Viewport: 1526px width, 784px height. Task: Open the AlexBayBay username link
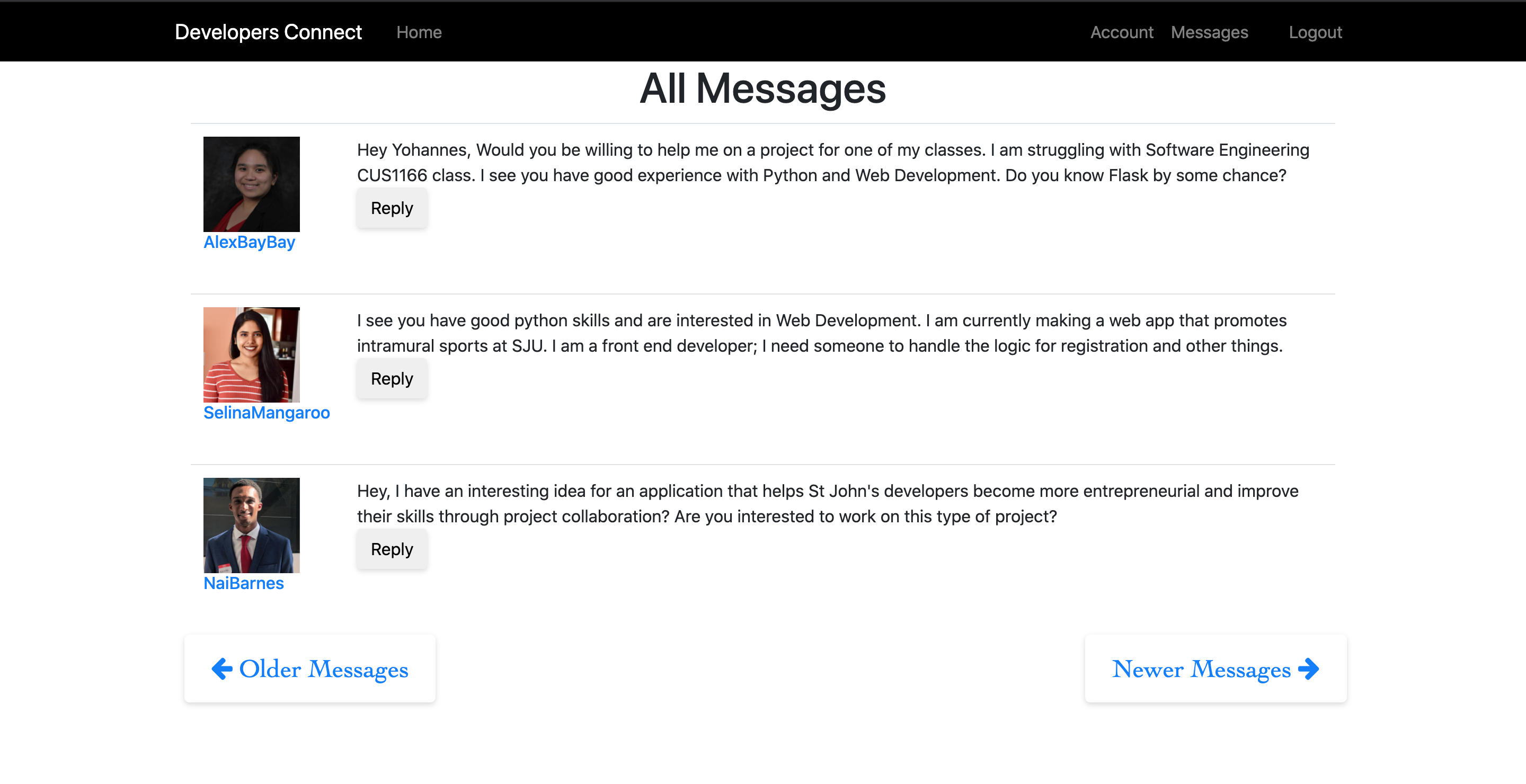click(249, 242)
